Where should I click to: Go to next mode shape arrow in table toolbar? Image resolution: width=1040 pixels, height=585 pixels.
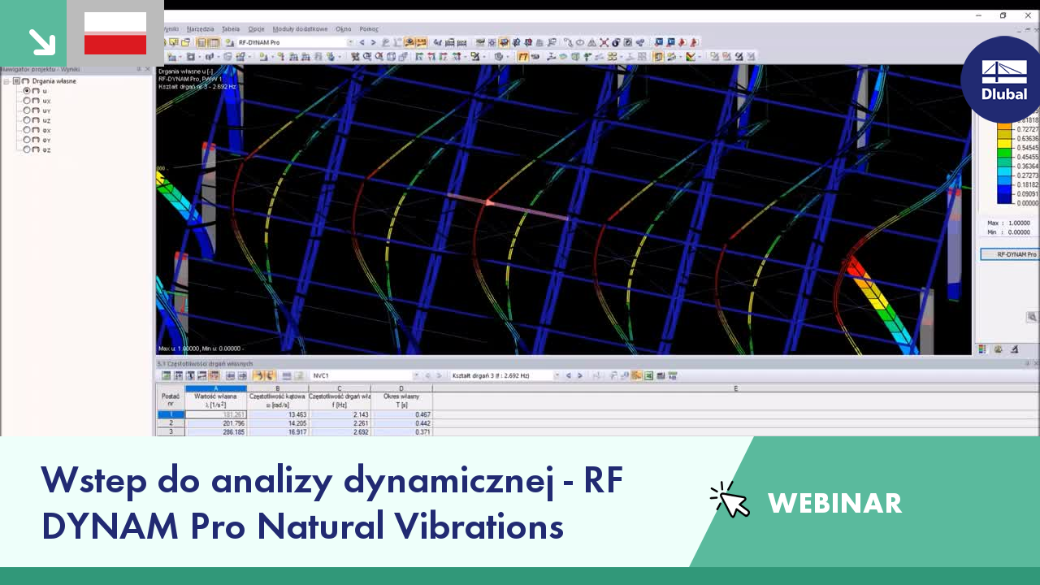580,376
